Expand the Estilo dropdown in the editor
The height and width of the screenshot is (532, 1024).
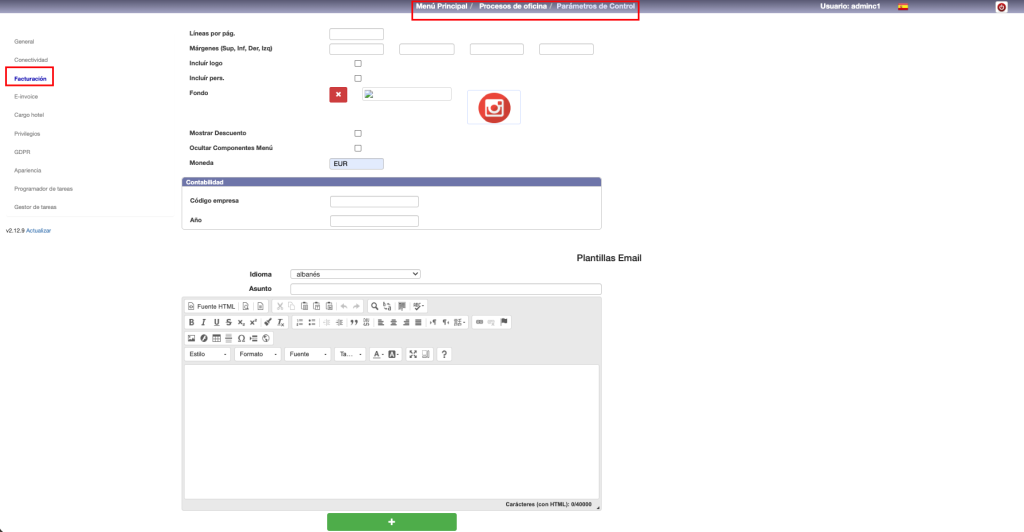[208, 354]
